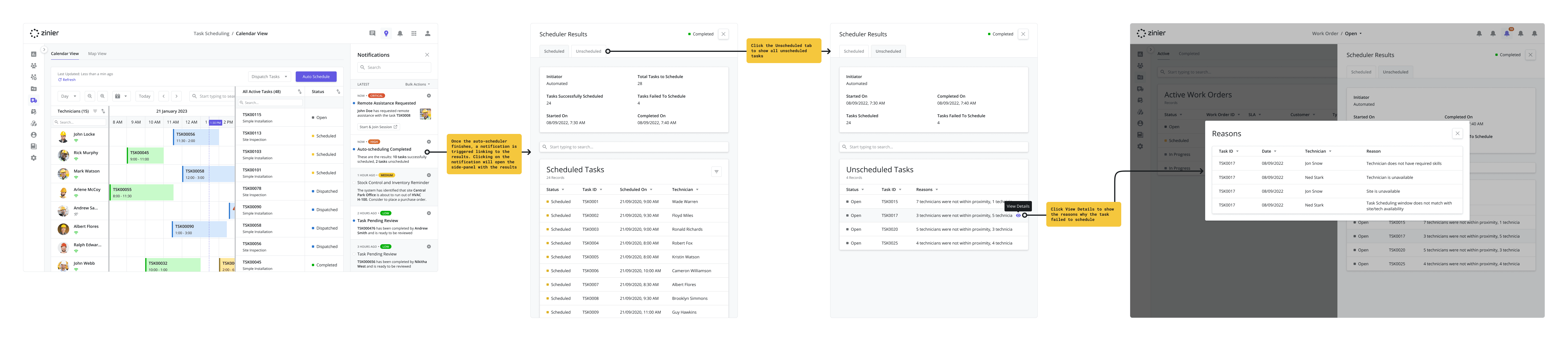Screen dimensions: 1568x341
Task: Select TSK00045 task block for Rick Murphy
Action: [x=145, y=156]
